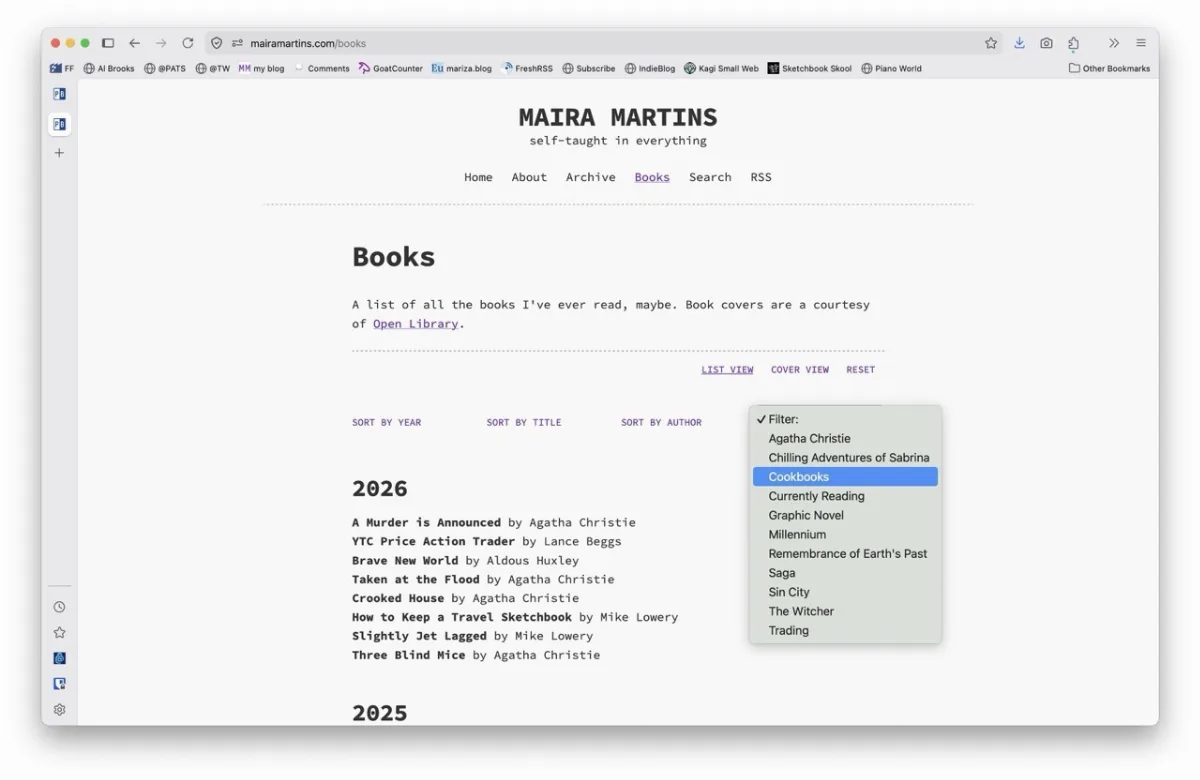Click the camera screenshot icon
1200x780 pixels.
pyautogui.click(x=1046, y=43)
